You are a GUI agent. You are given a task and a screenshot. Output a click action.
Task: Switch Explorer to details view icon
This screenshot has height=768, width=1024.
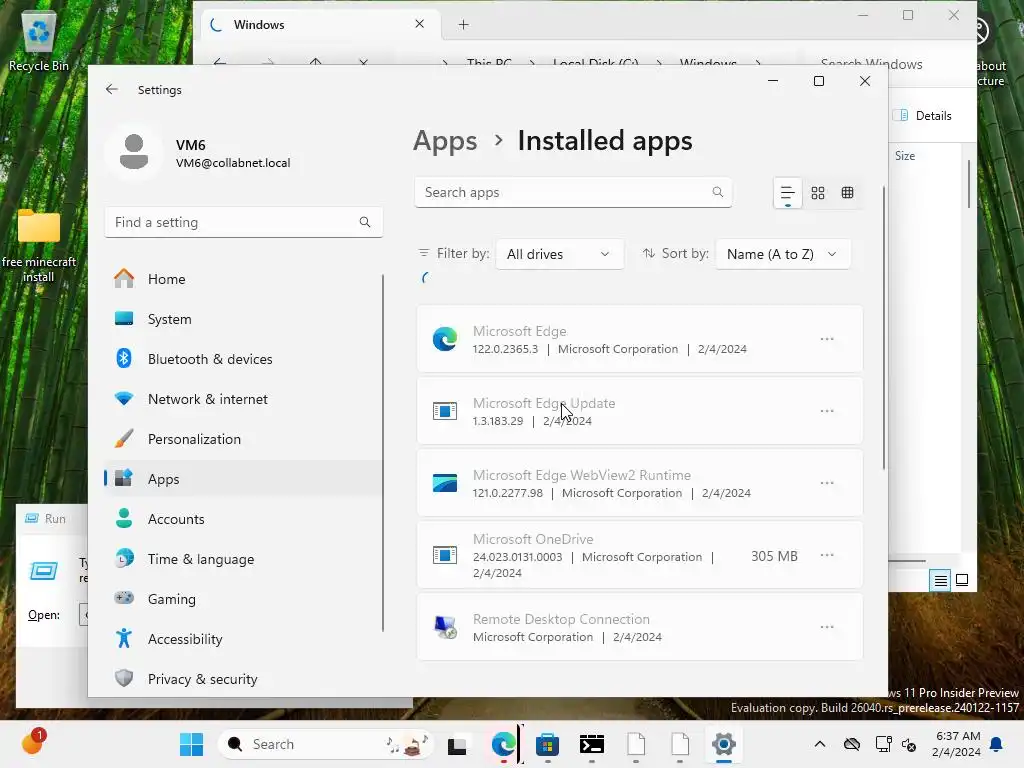(x=940, y=580)
